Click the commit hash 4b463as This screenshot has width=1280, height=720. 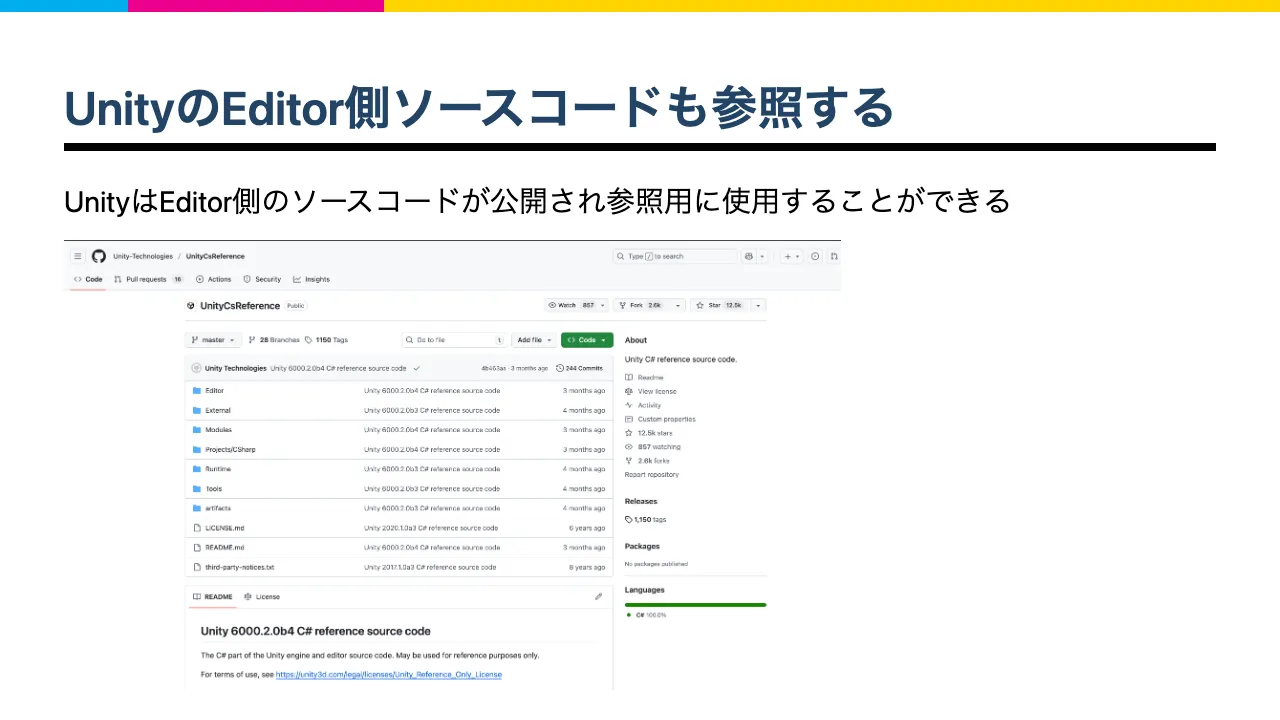(x=493, y=368)
